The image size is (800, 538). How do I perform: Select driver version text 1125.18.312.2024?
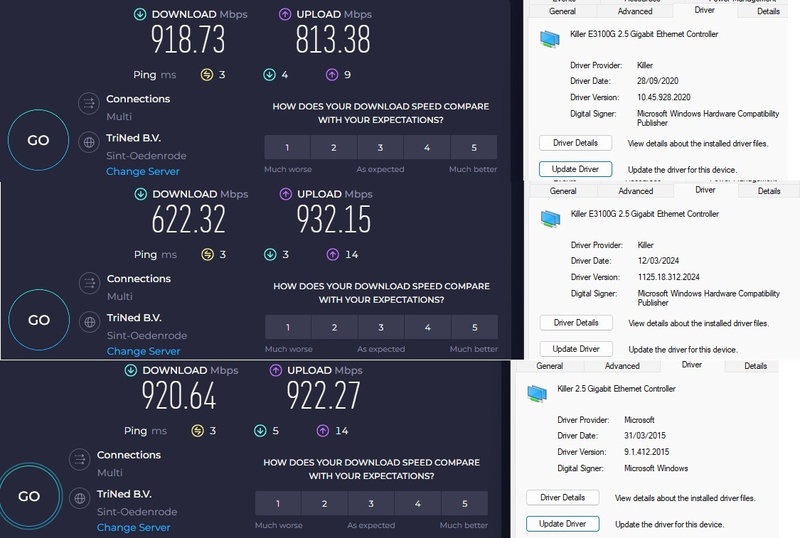pos(669,277)
